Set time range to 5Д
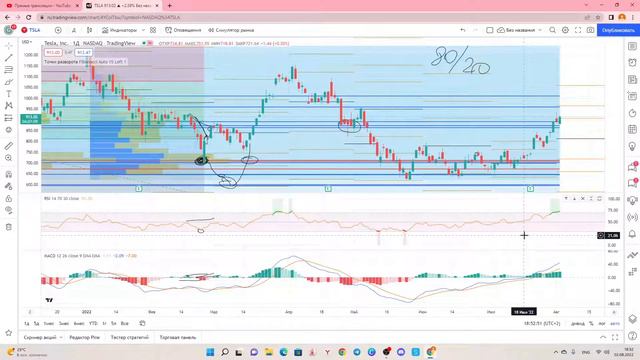This screenshot has height=360, width=640. pos(36,323)
